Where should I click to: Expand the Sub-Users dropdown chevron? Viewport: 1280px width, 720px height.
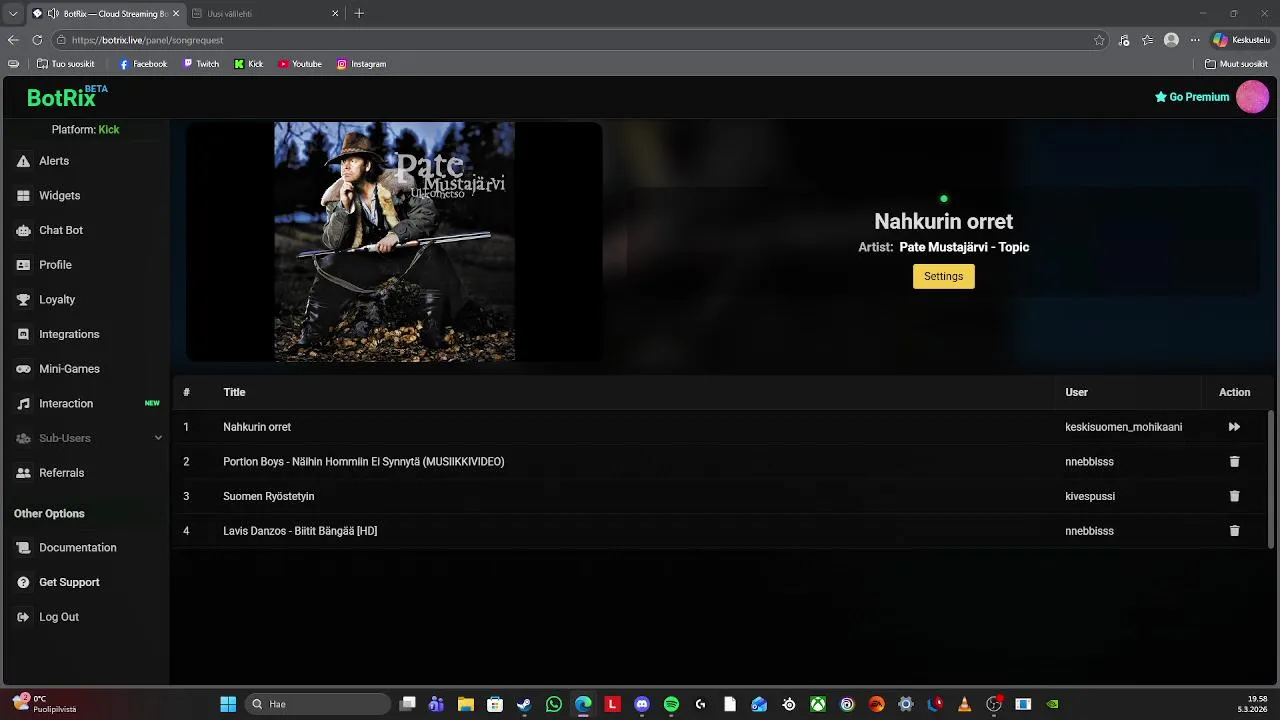point(158,438)
